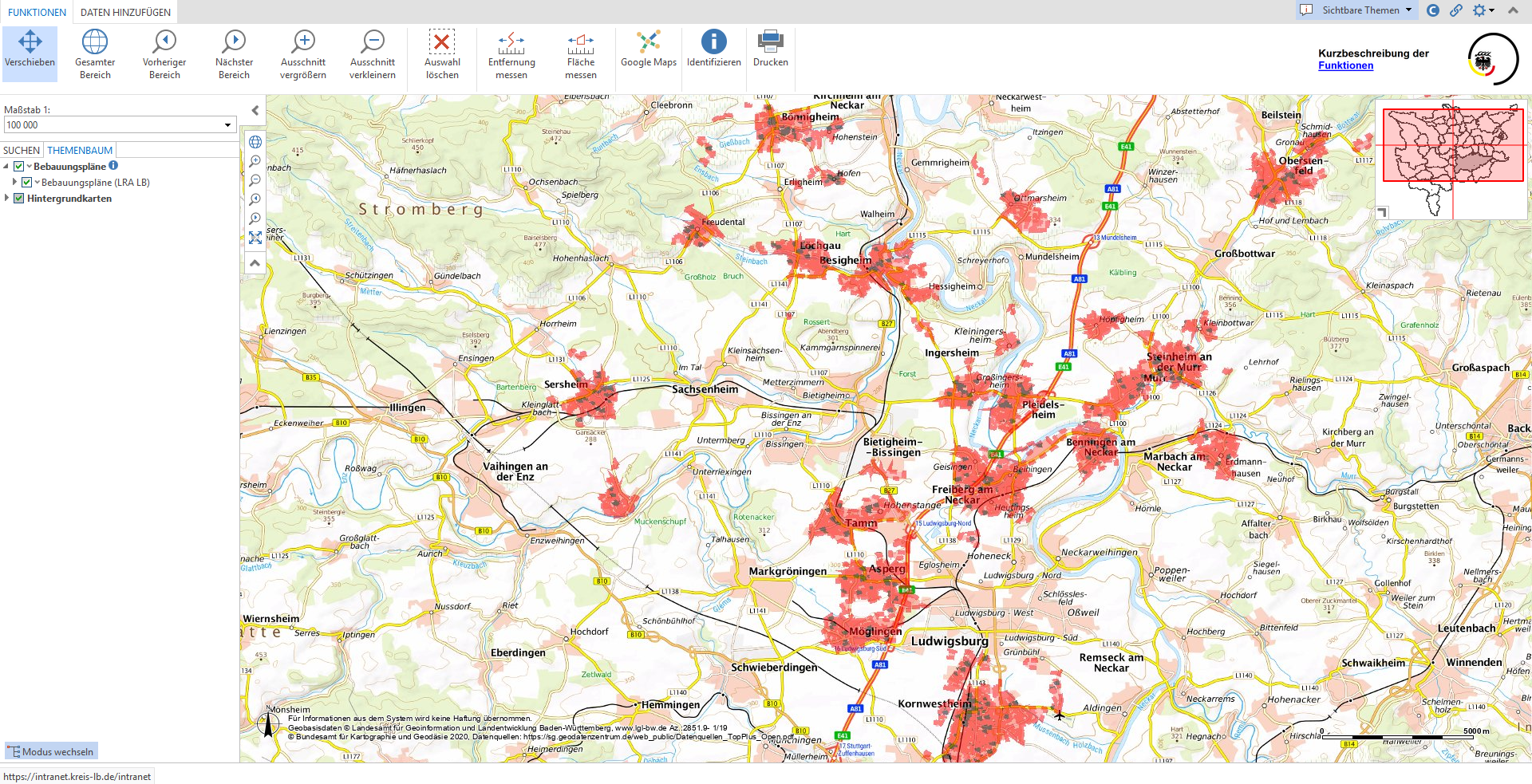The height and width of the screenshot is (784, 1532).
Task: Disable the Hintergrundkarten layer checkbox
Action: 19,199
